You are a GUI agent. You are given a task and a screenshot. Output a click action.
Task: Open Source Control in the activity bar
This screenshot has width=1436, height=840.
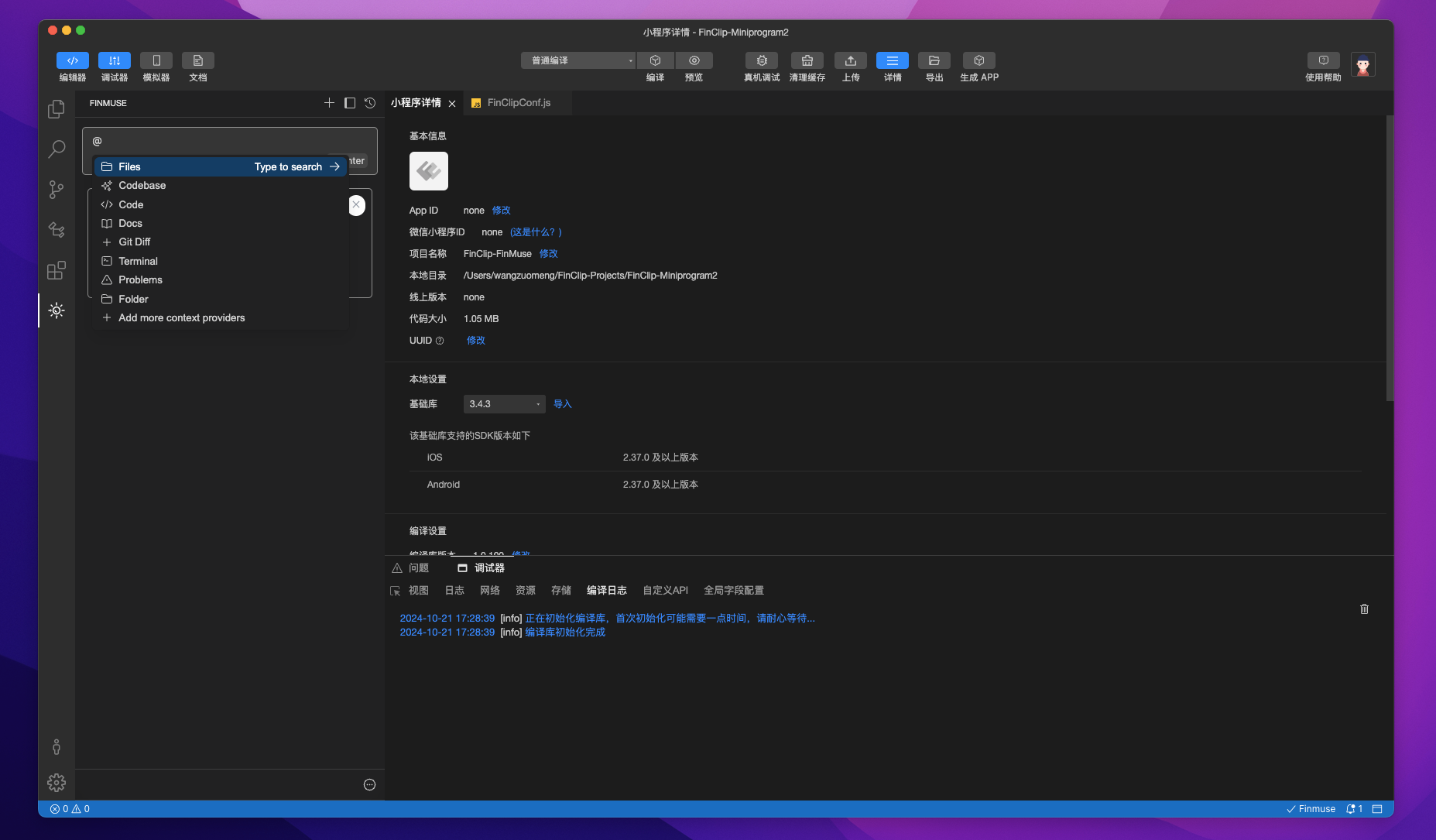[x=57, y=190]
